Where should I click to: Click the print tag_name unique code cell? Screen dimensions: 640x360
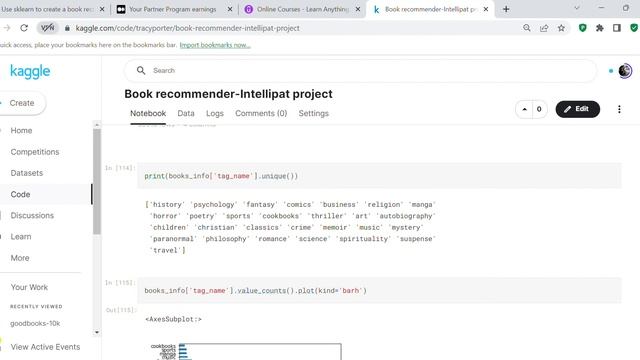[379, 176]
